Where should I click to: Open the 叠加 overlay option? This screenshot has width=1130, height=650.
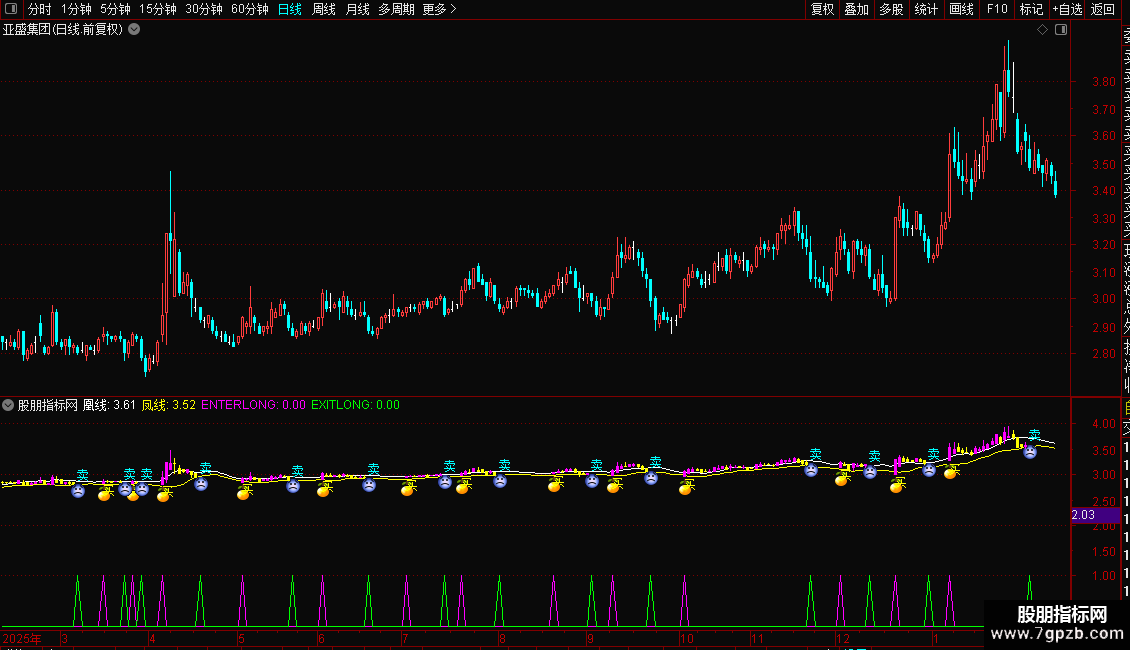click(856, 9)
